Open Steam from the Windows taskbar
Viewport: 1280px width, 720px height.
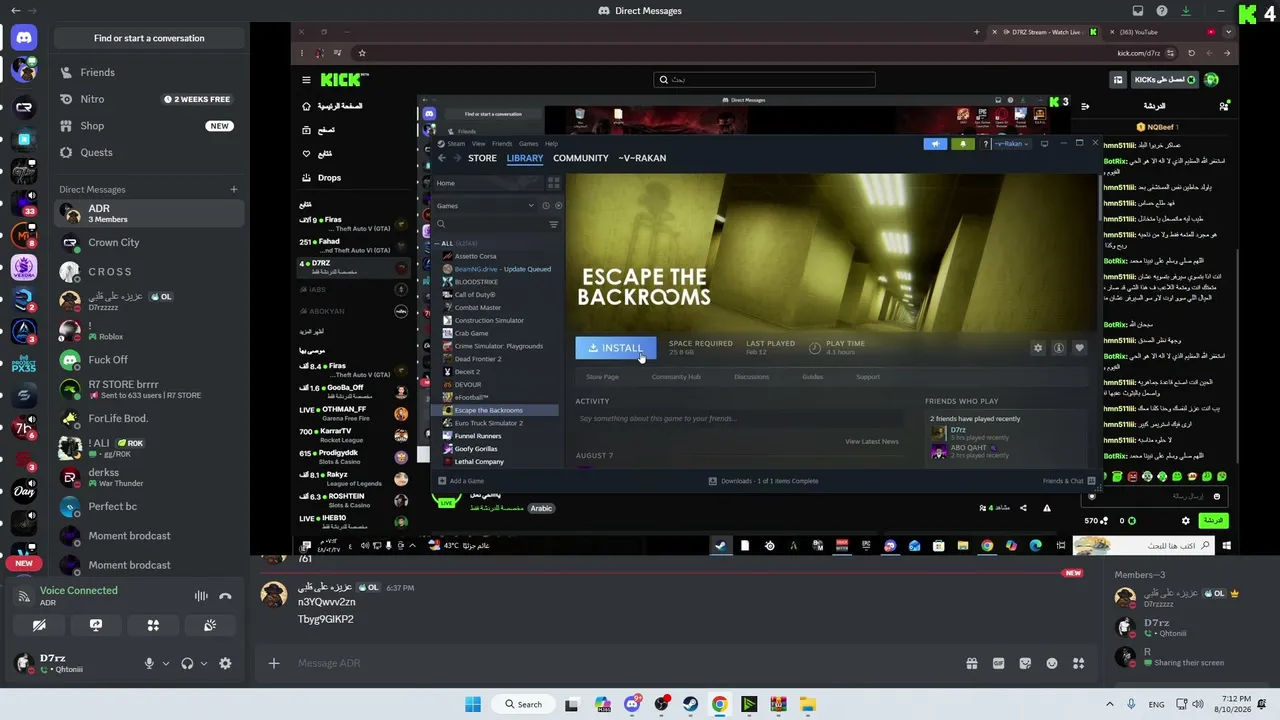click(690, 704)
